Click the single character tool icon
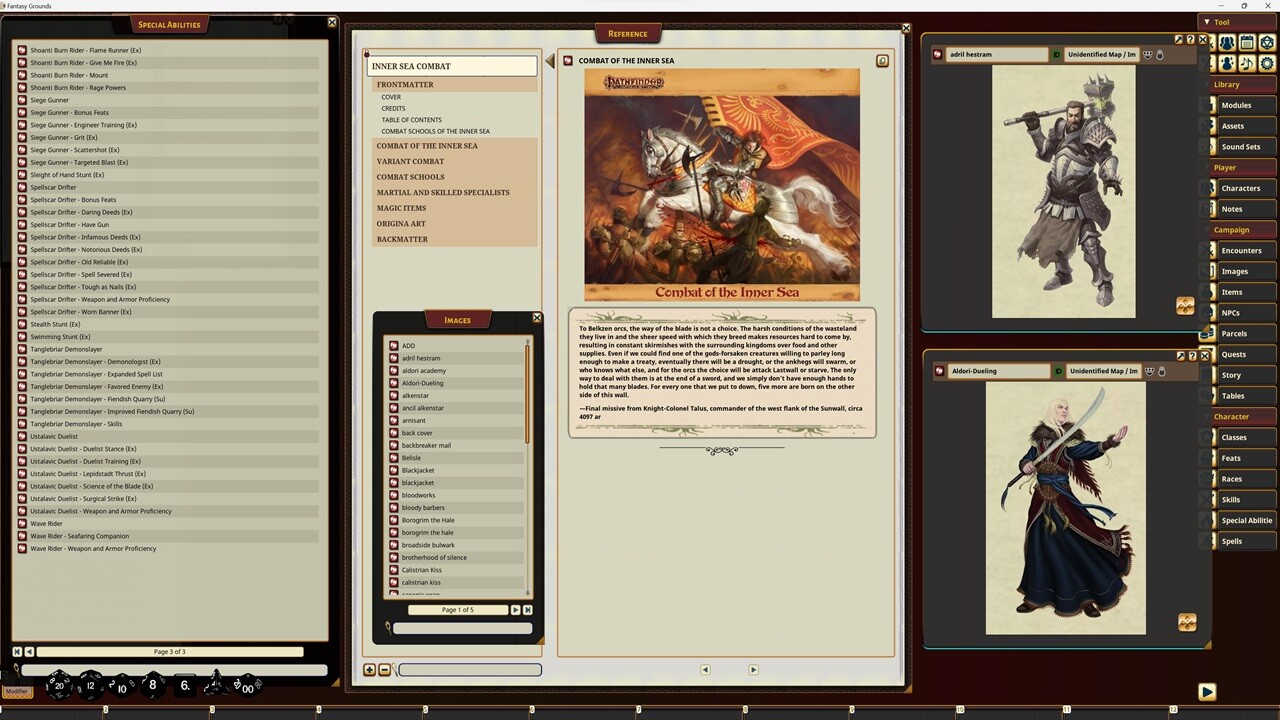Screen dimensions: 1280x720 [1226, 62]
